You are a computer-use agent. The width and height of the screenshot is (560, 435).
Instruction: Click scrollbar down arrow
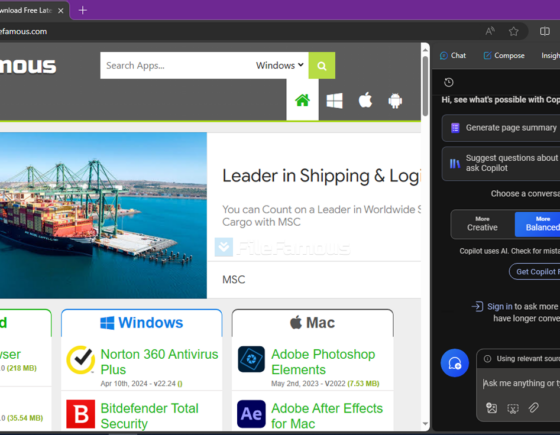click(425, 424)
